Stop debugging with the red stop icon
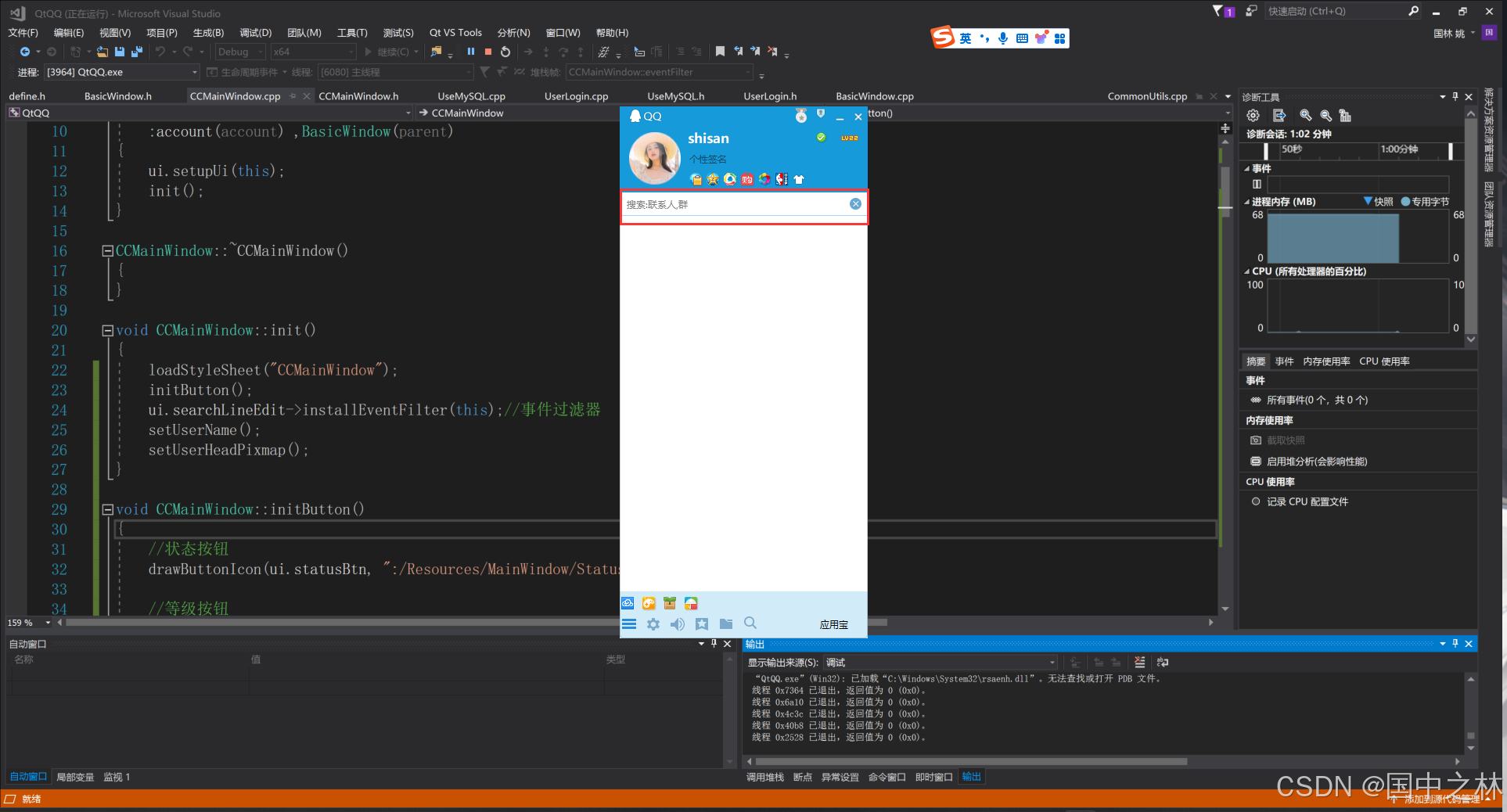1507x812 pixels. (488, 52)
